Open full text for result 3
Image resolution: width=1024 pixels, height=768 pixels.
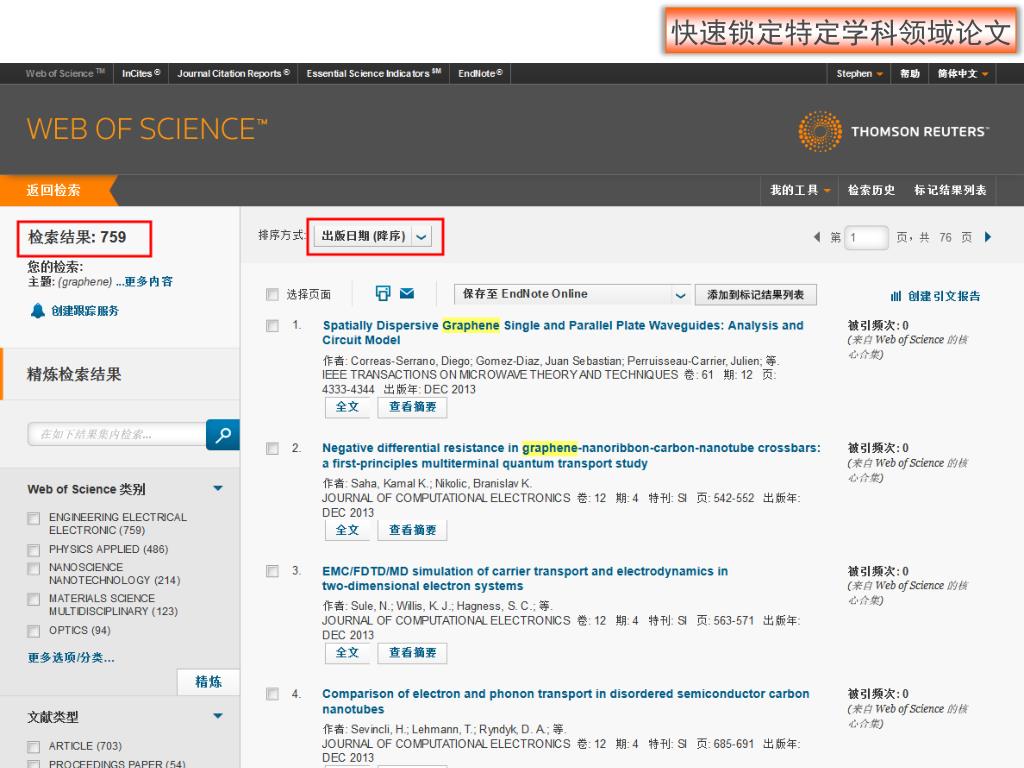347,652
